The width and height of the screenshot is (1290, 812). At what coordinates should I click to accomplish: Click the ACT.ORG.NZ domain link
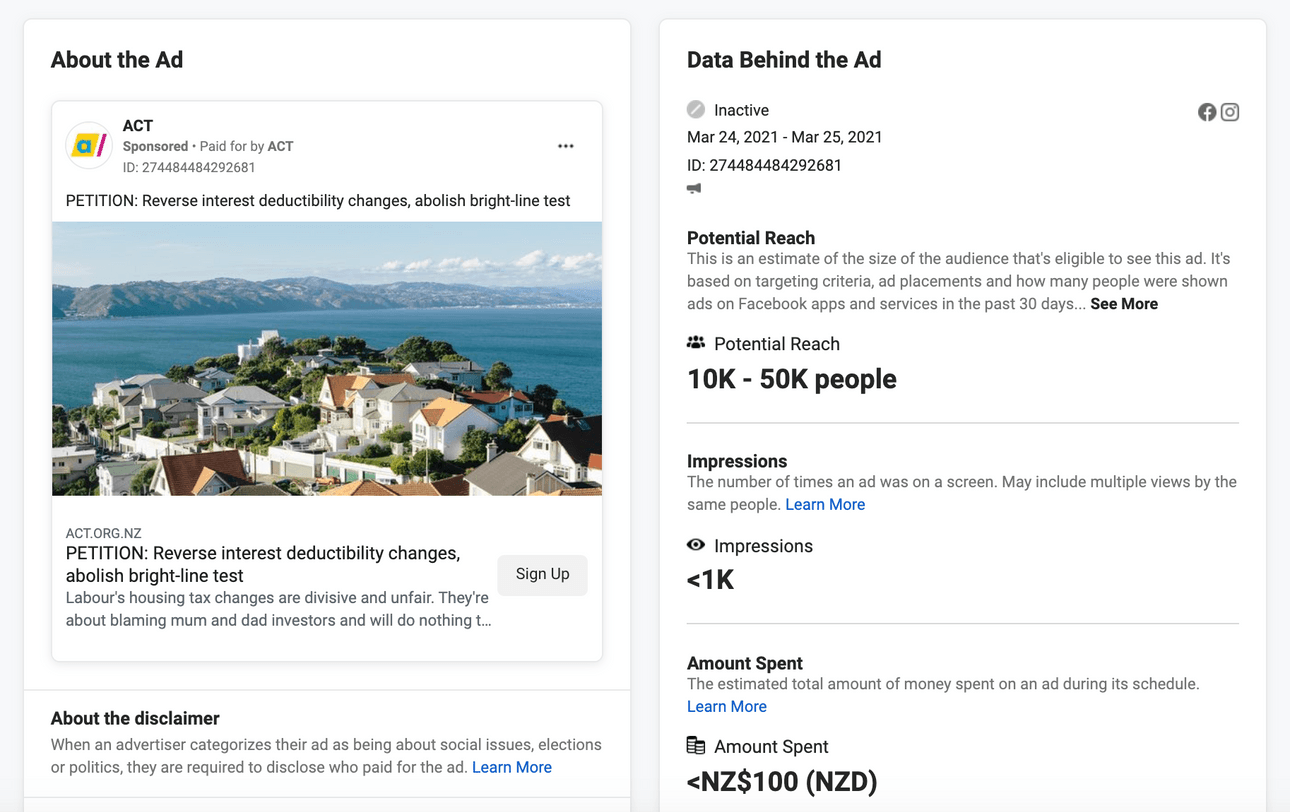tap(103, 533)
